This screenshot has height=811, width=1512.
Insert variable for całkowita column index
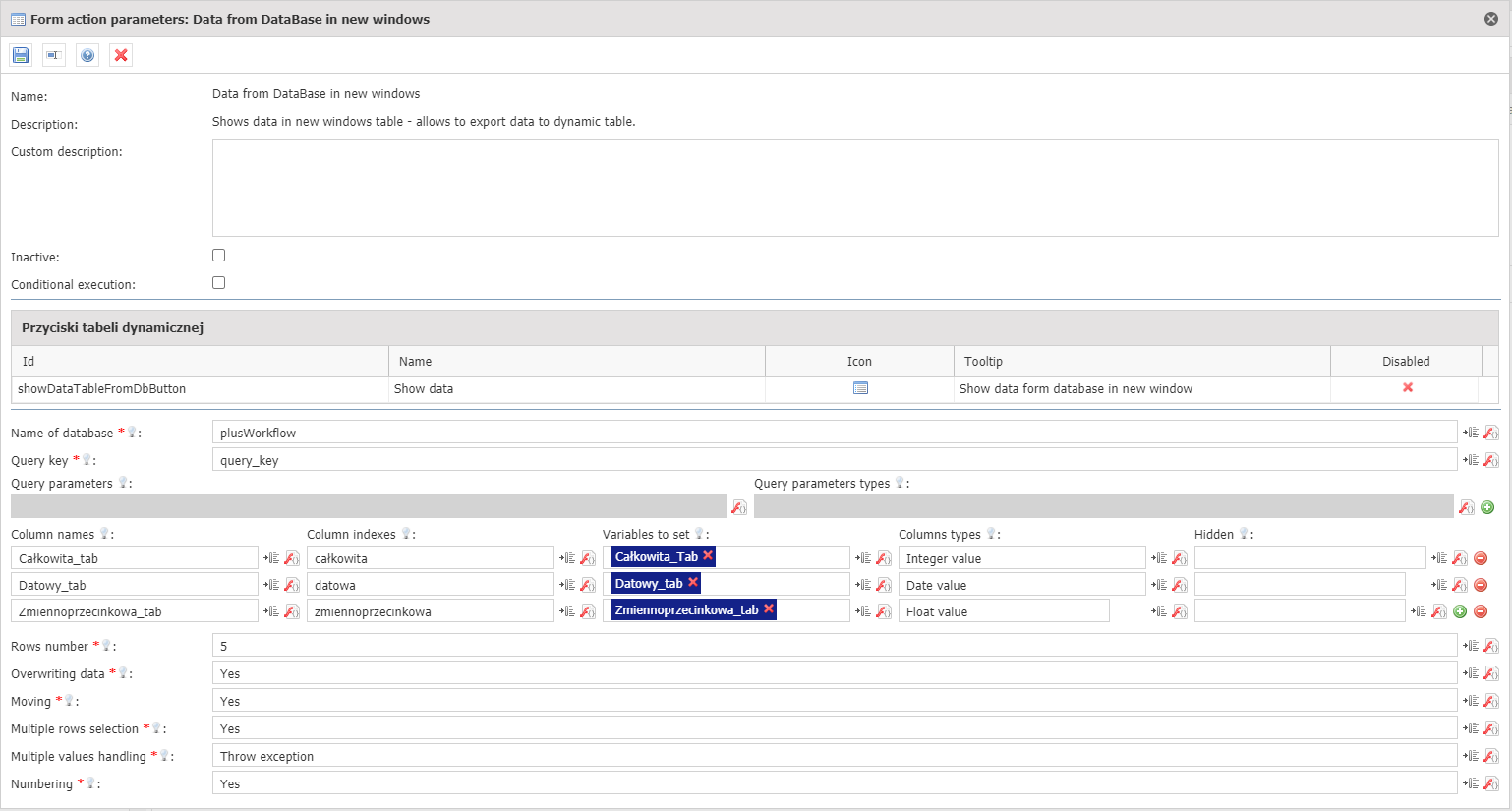tap(567, 558)
